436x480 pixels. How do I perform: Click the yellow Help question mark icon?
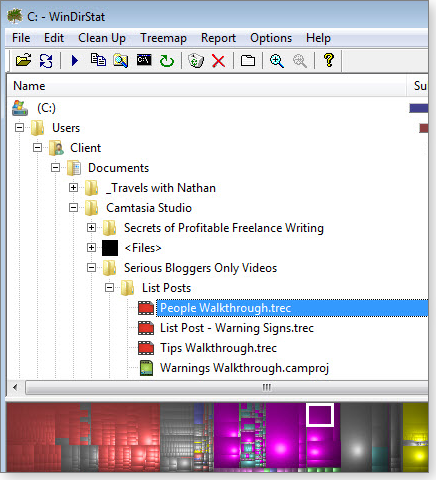click(329, 60)
